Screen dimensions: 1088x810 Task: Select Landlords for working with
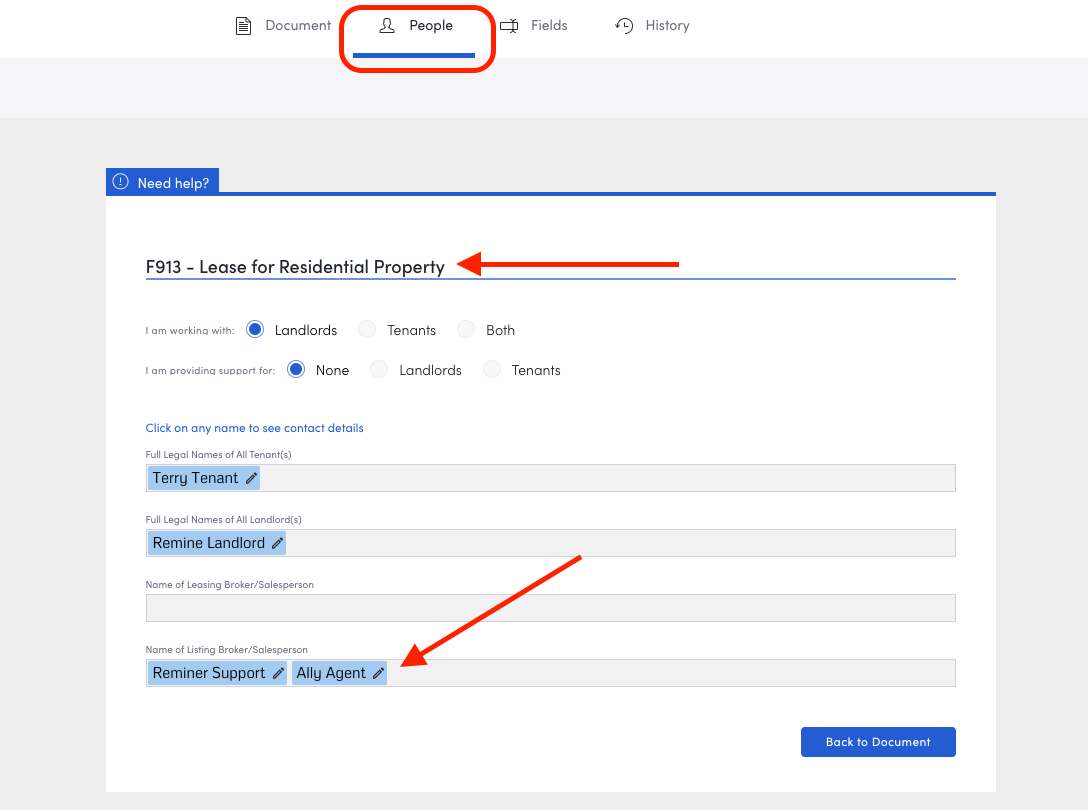coord(255,330)
